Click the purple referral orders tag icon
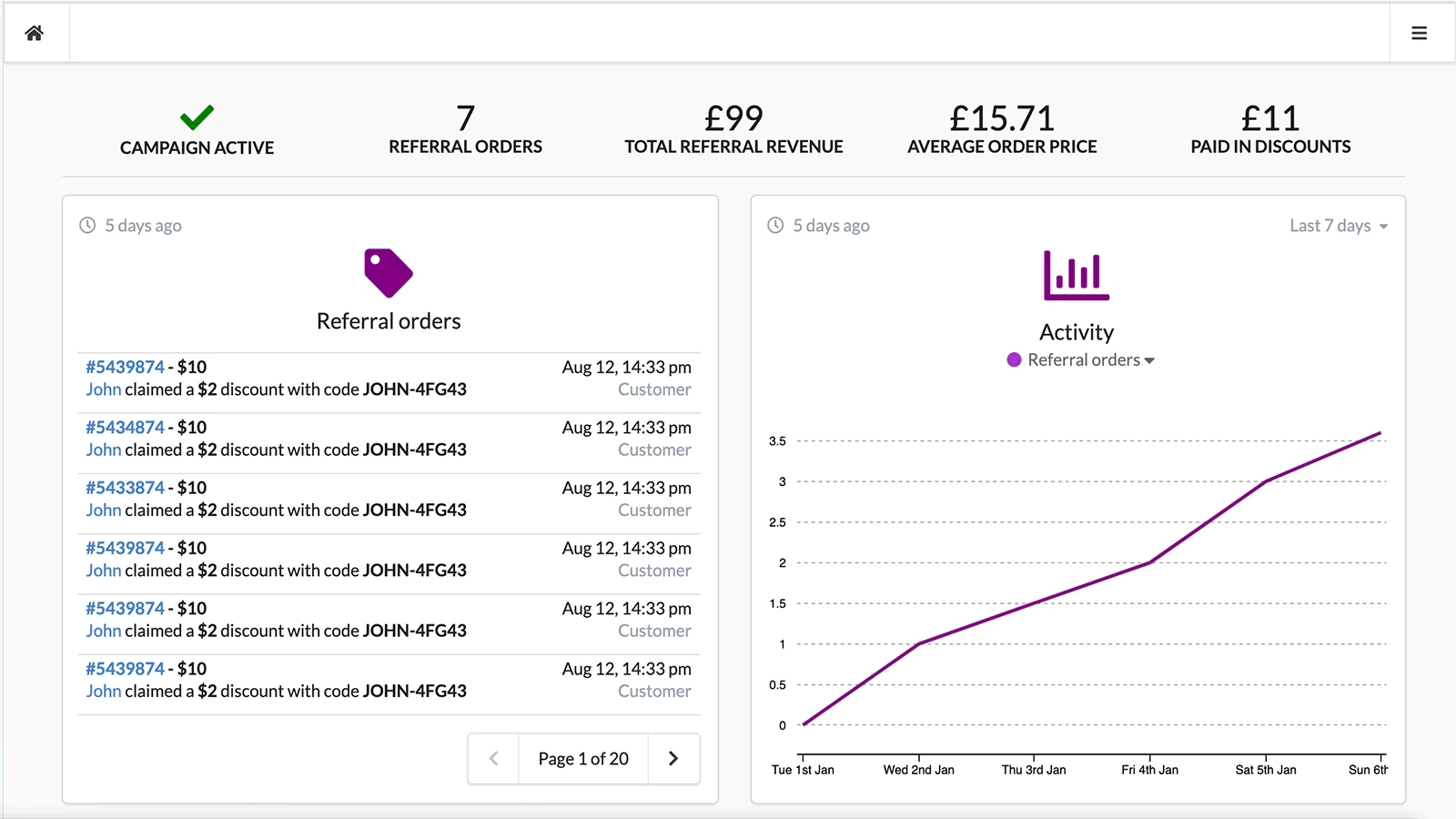This screenshot has width=1456, height=819. coord(389,273)
